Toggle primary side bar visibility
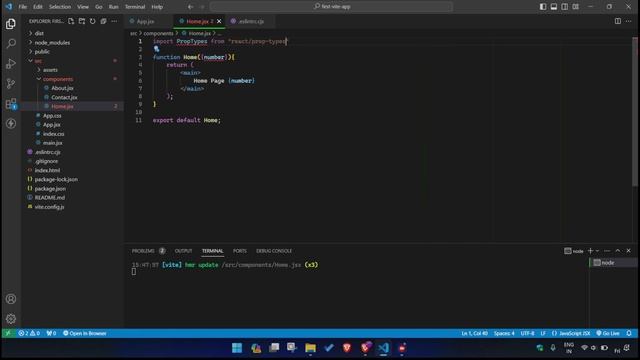Viewport: 640px width, 360px height. click(543, 7)
